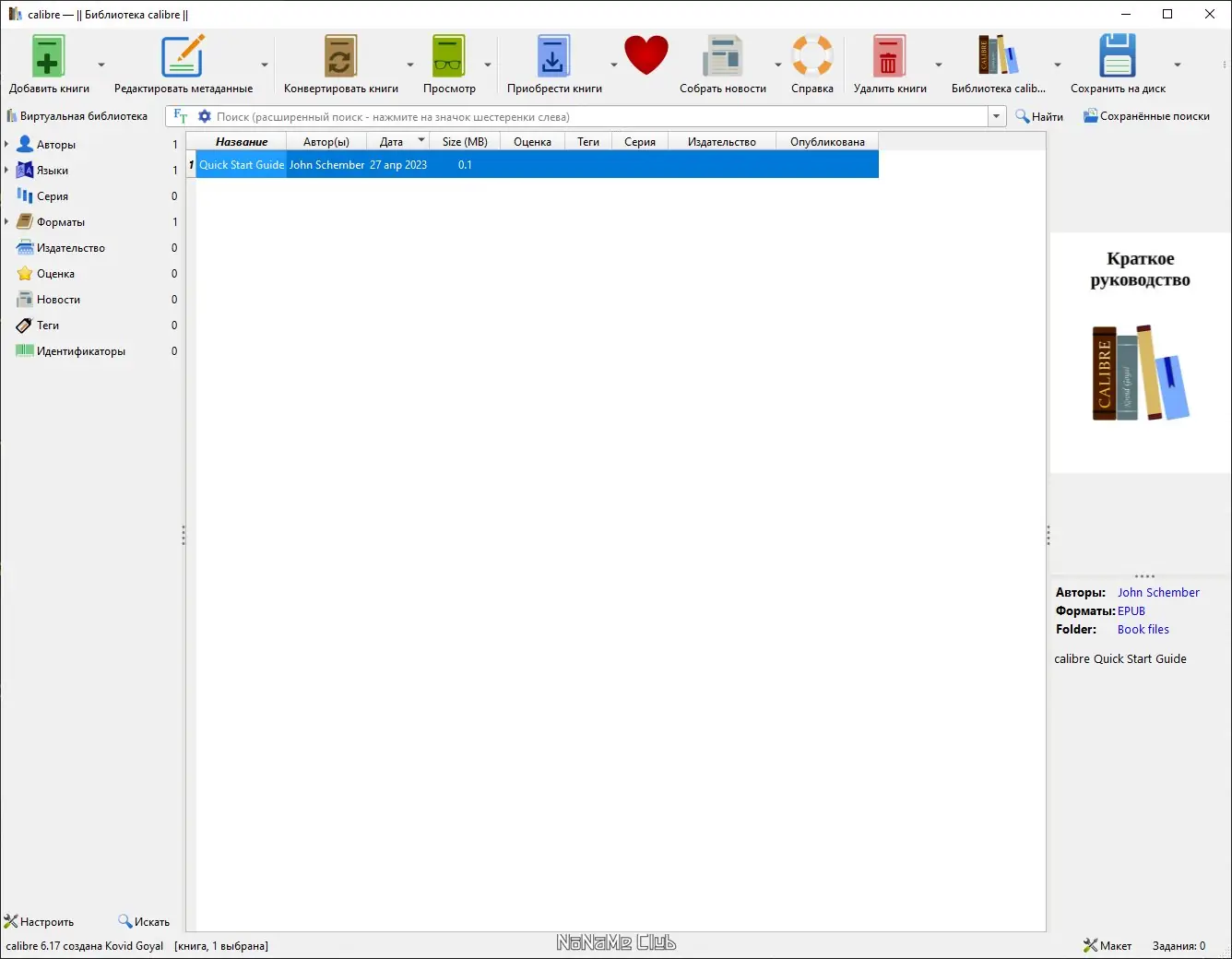Select Оценка star item in tag browser

click(x=55, y=274)
